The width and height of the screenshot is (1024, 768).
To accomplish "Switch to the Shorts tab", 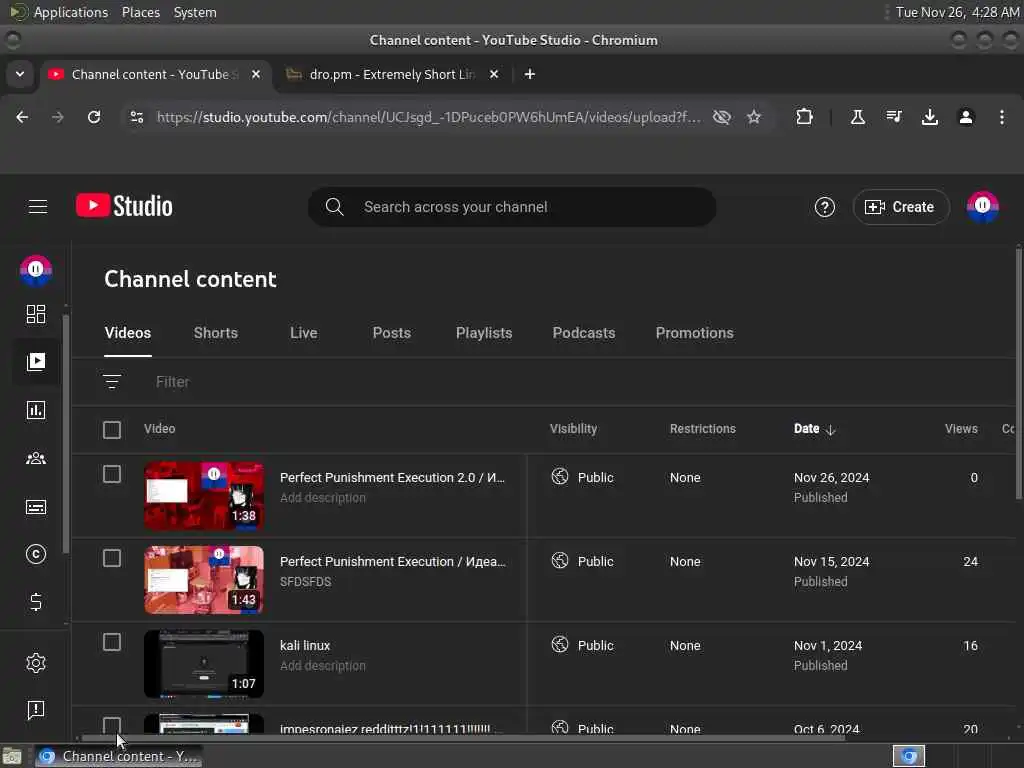I will pyautogui.click(x=216, y=333).
